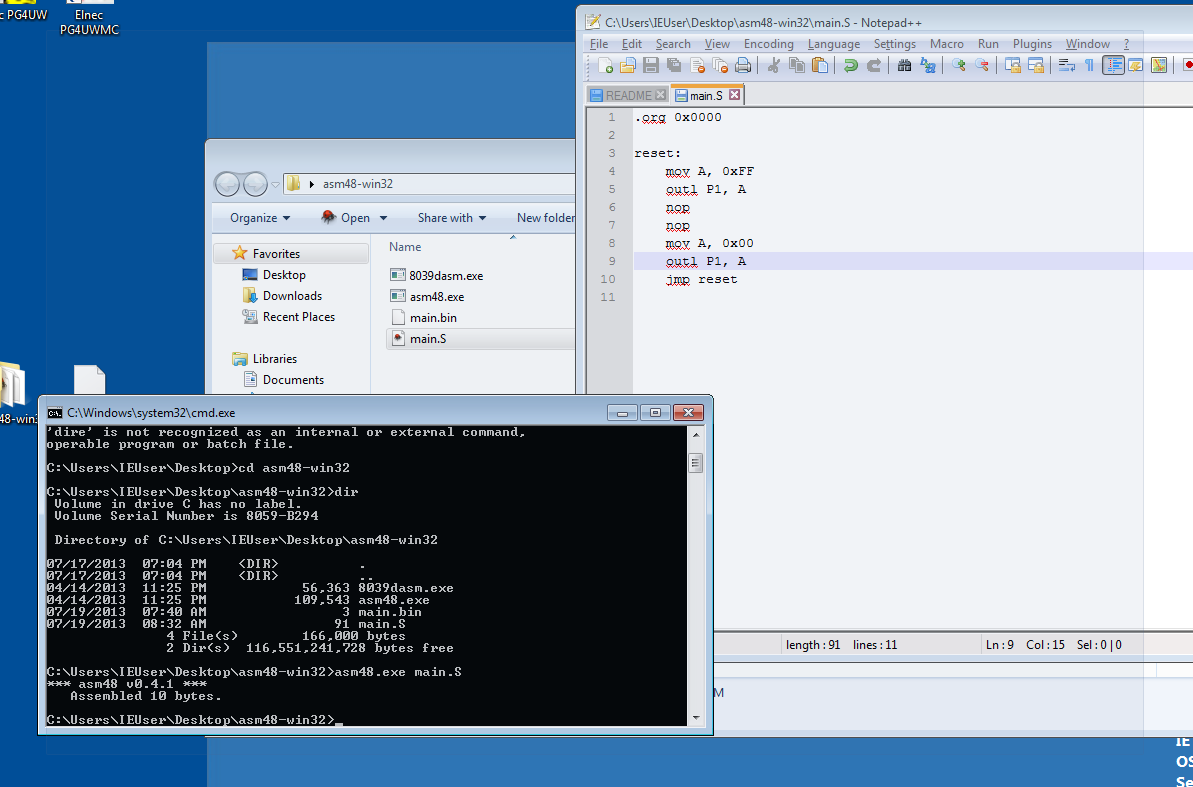This screenshot has height=787, width=1193.
Task: Click the user-defined language toolbar icon
Action: (x=1136, y=66)
